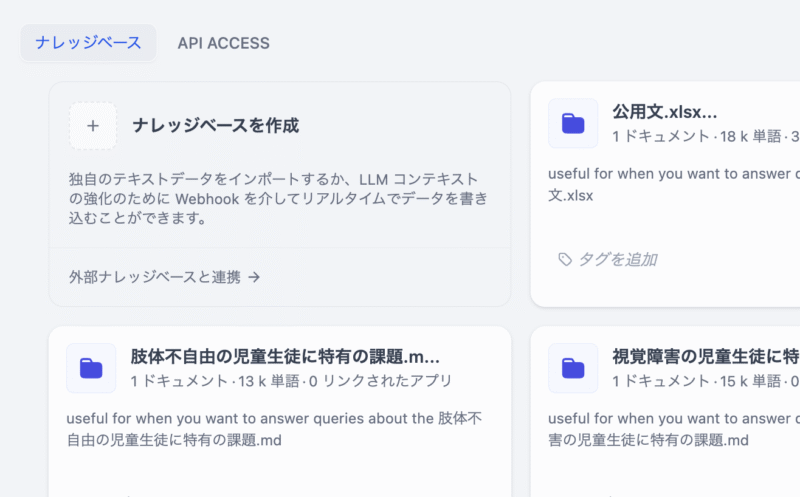Select the ナレッジベースを作成 heading
800x497 pixels.
pos(215,126)
